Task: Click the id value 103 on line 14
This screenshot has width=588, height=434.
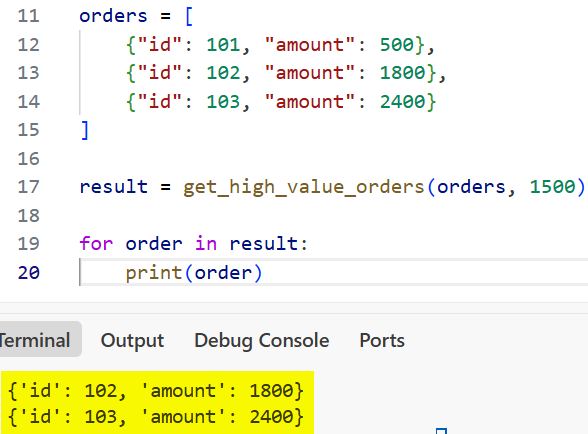Action: click(x=224, y=102)
